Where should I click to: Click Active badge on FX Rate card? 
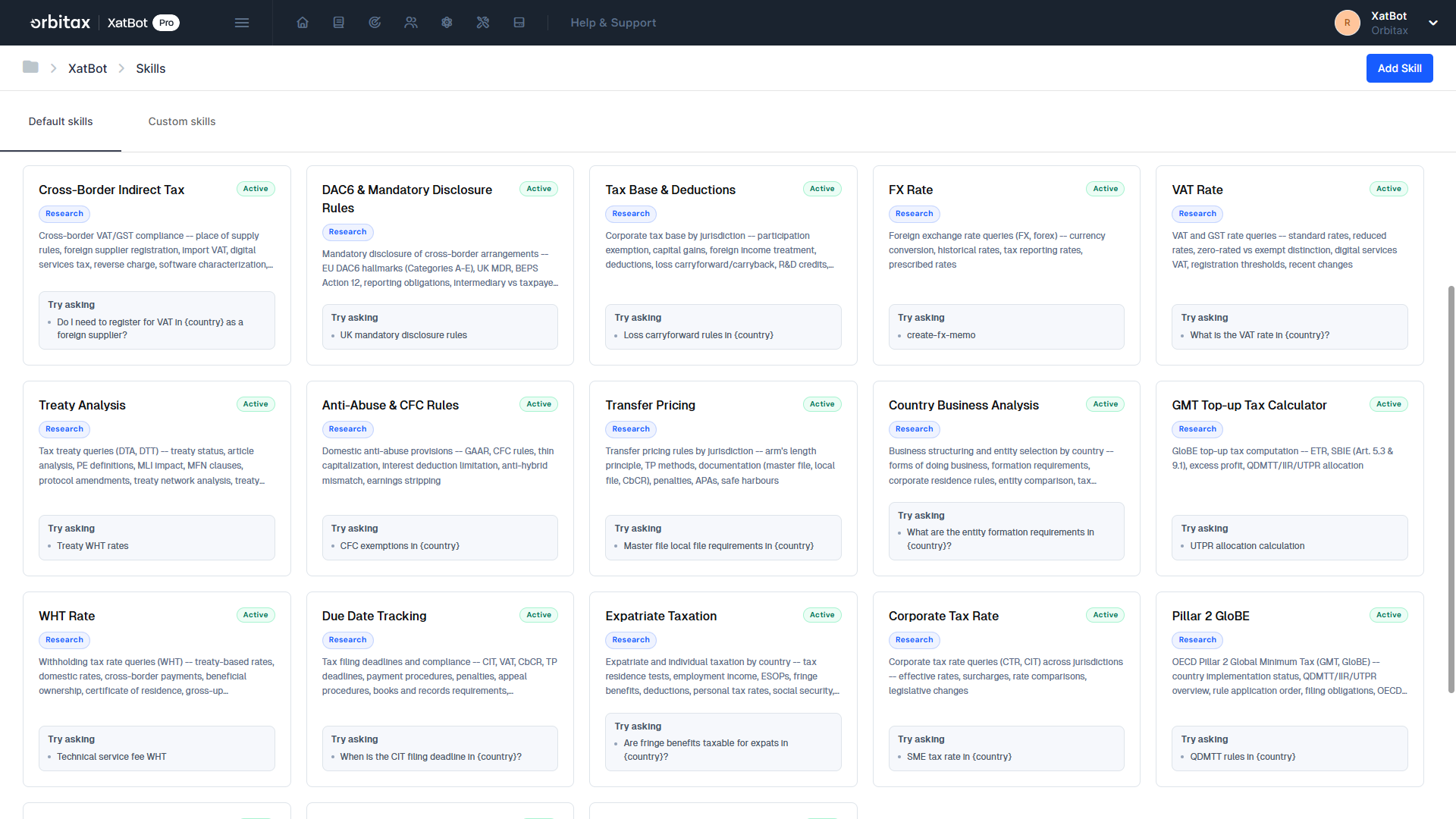(x=1105, y=189)
